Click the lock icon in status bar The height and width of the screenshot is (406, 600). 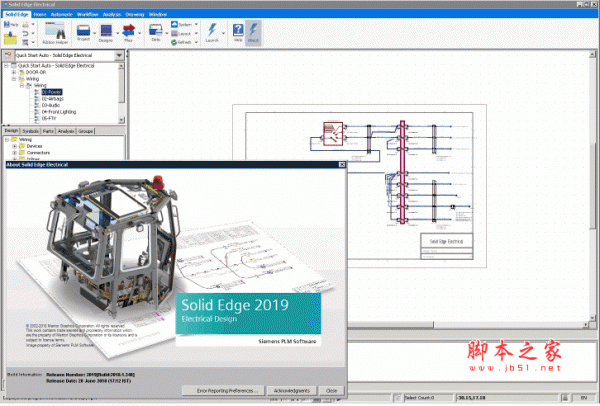coord(565,398)
